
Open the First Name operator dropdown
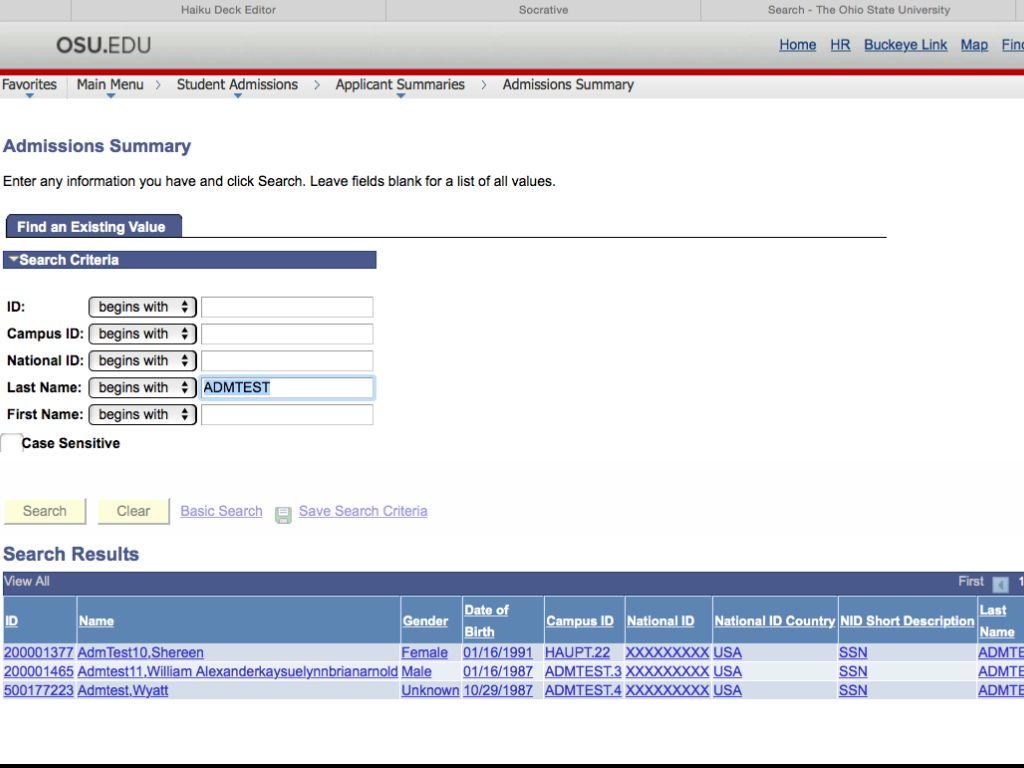coord(142,415)
